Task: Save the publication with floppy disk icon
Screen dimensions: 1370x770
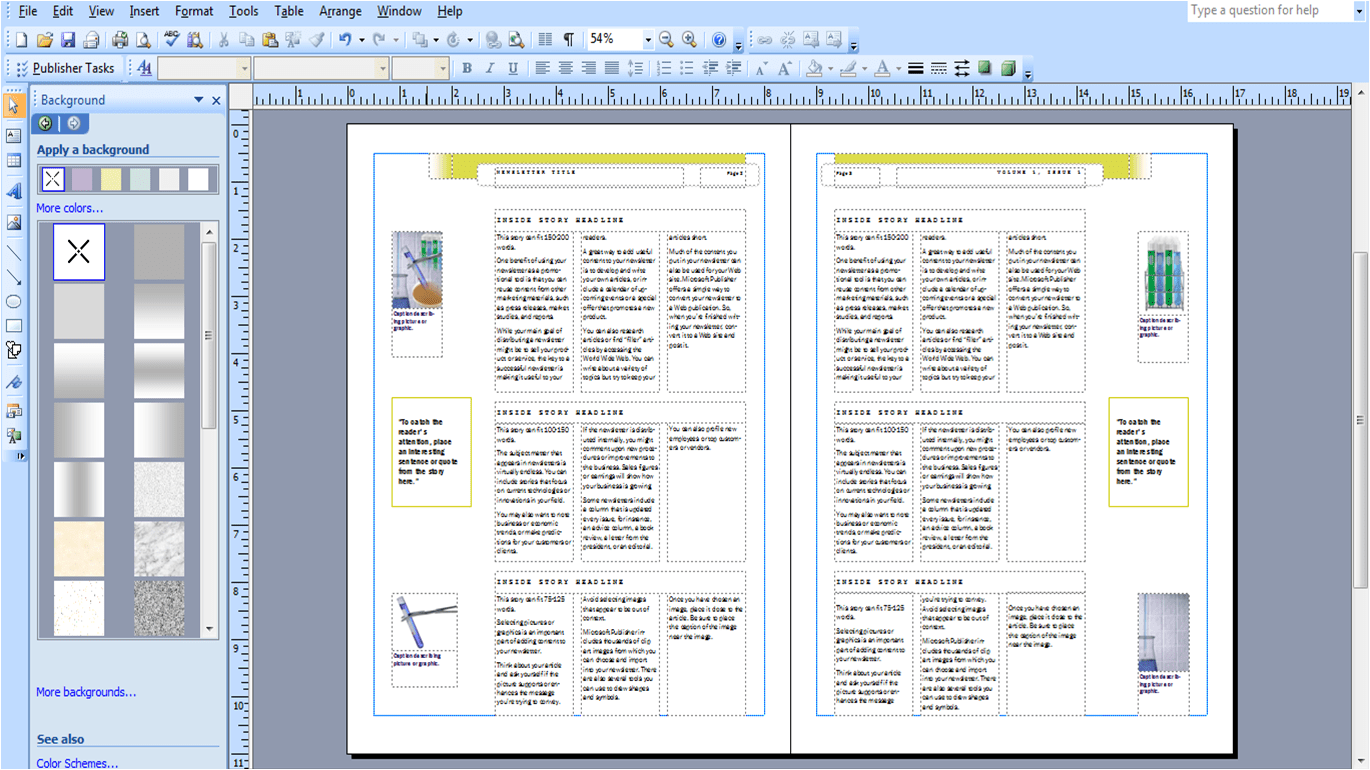Action: [x=68, y=40]
